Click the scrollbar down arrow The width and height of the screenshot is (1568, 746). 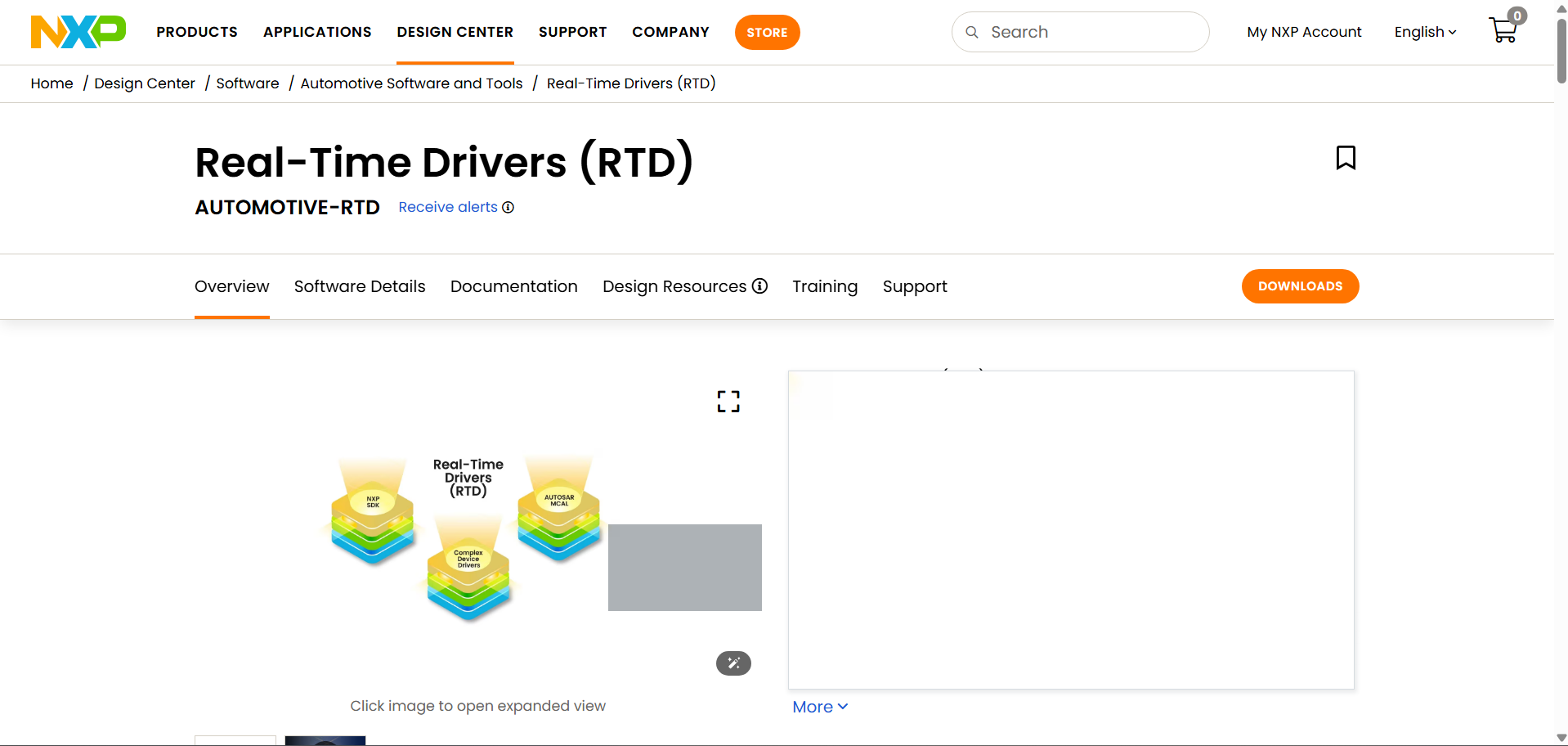coord(1561,738)
